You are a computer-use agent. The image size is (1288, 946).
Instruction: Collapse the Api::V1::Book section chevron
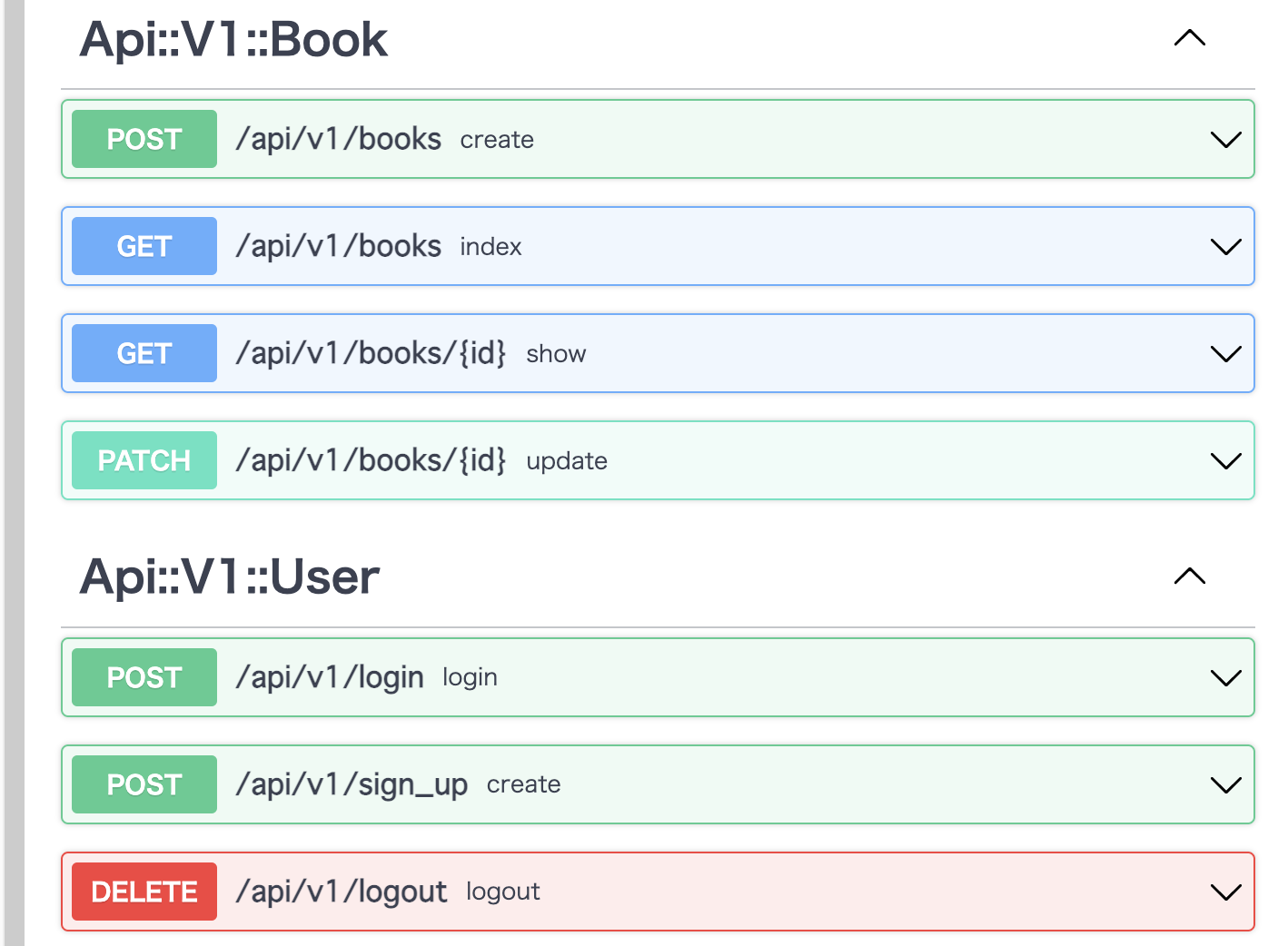click(x=1189, y=38)
